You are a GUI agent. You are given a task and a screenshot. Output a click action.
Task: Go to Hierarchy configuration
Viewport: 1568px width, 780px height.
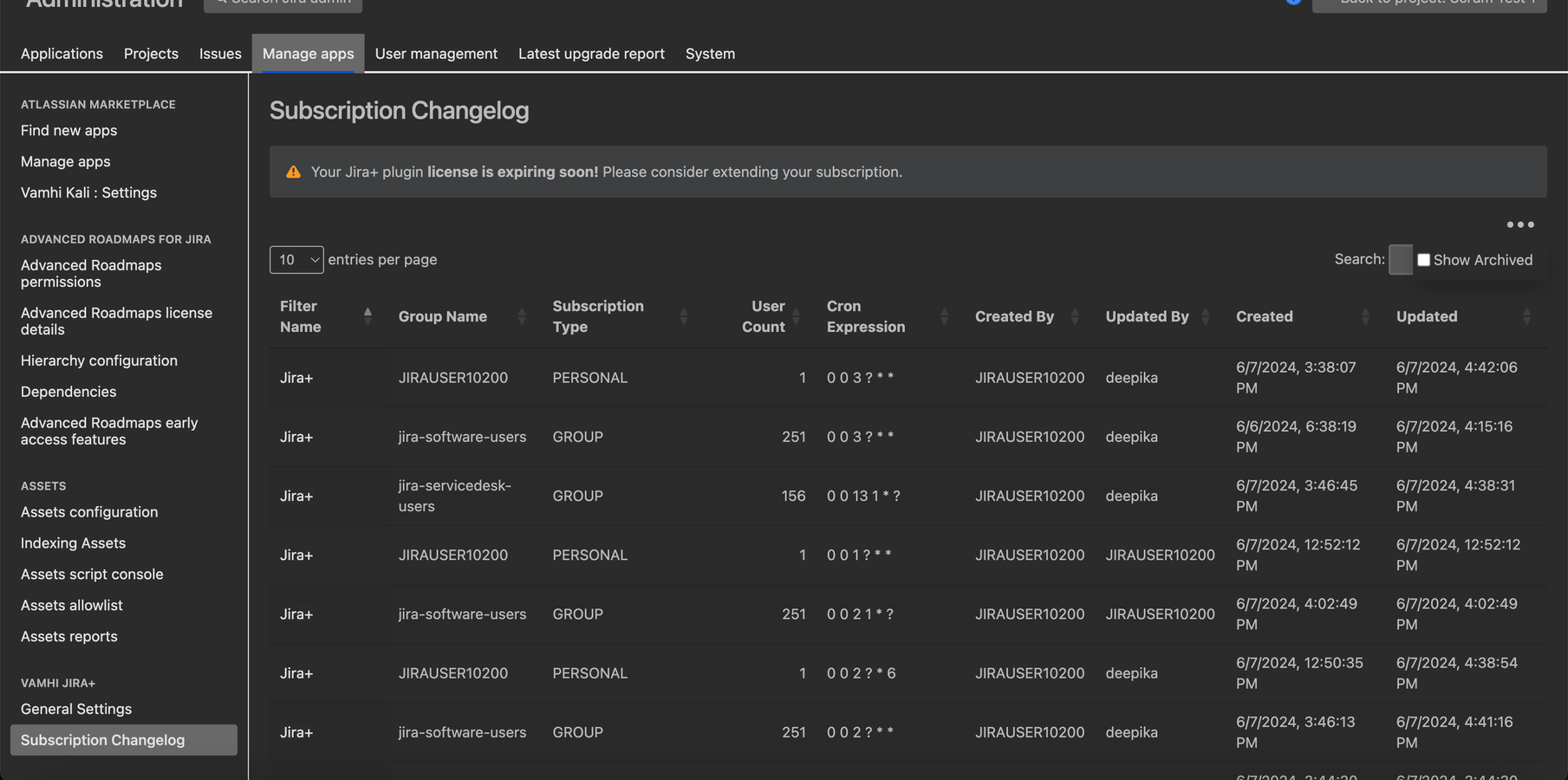coord(99,361)
